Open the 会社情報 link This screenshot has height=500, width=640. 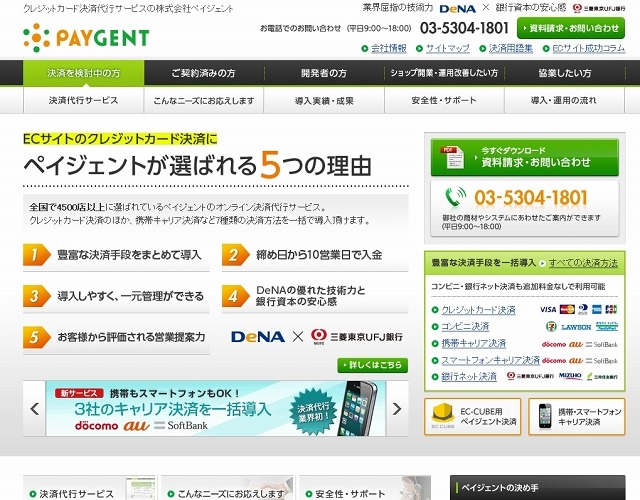click(389, 49)
